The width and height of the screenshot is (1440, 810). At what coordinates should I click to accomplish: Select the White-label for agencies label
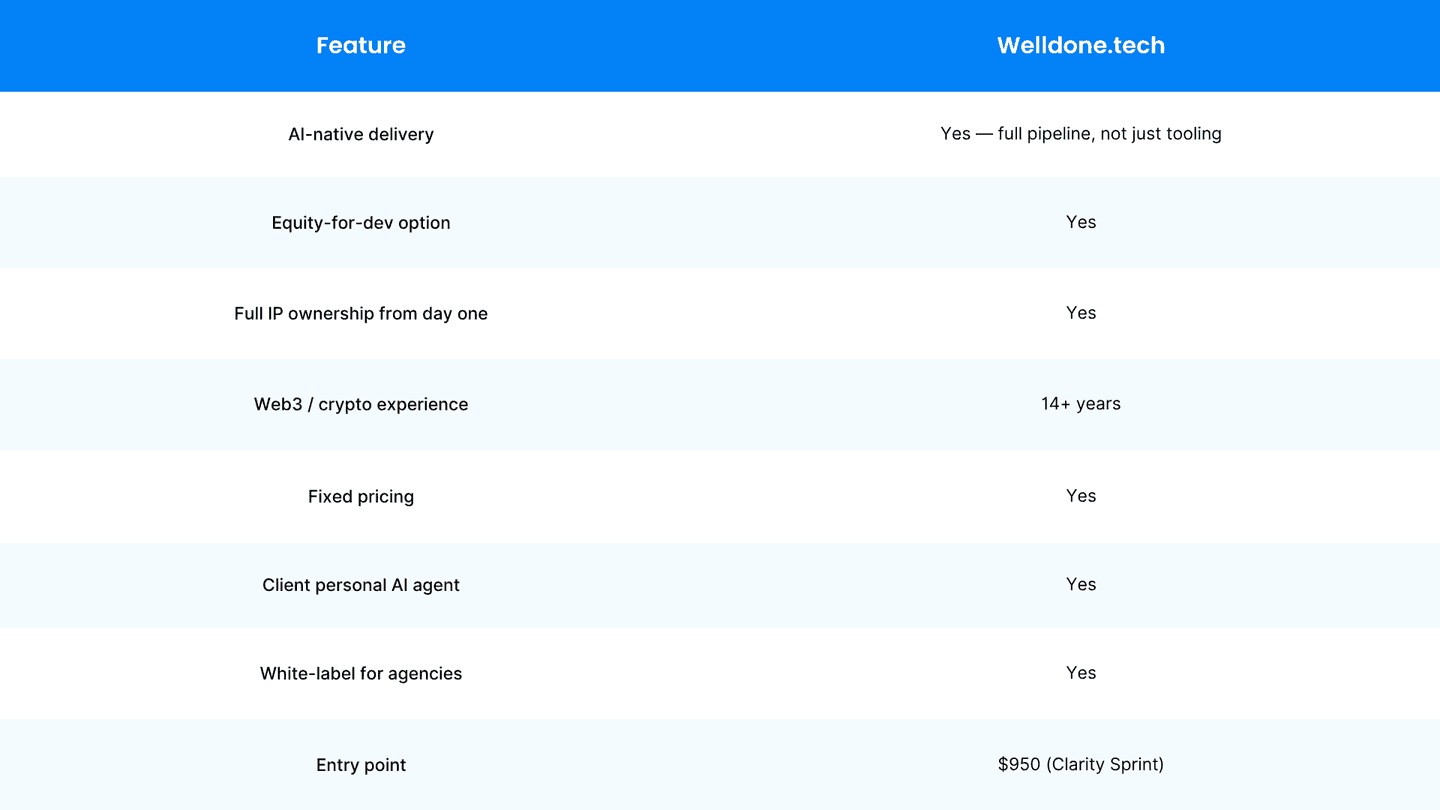[361, 673]
